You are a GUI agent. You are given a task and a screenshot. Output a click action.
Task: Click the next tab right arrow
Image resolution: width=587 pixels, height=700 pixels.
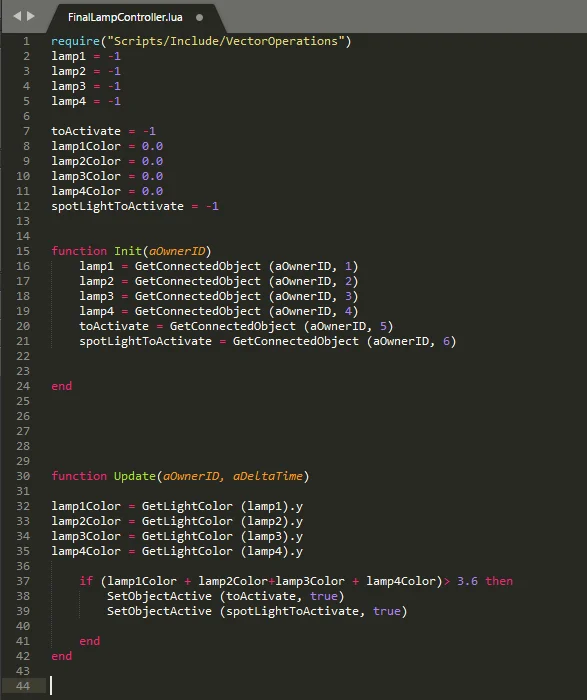point(31,17)
